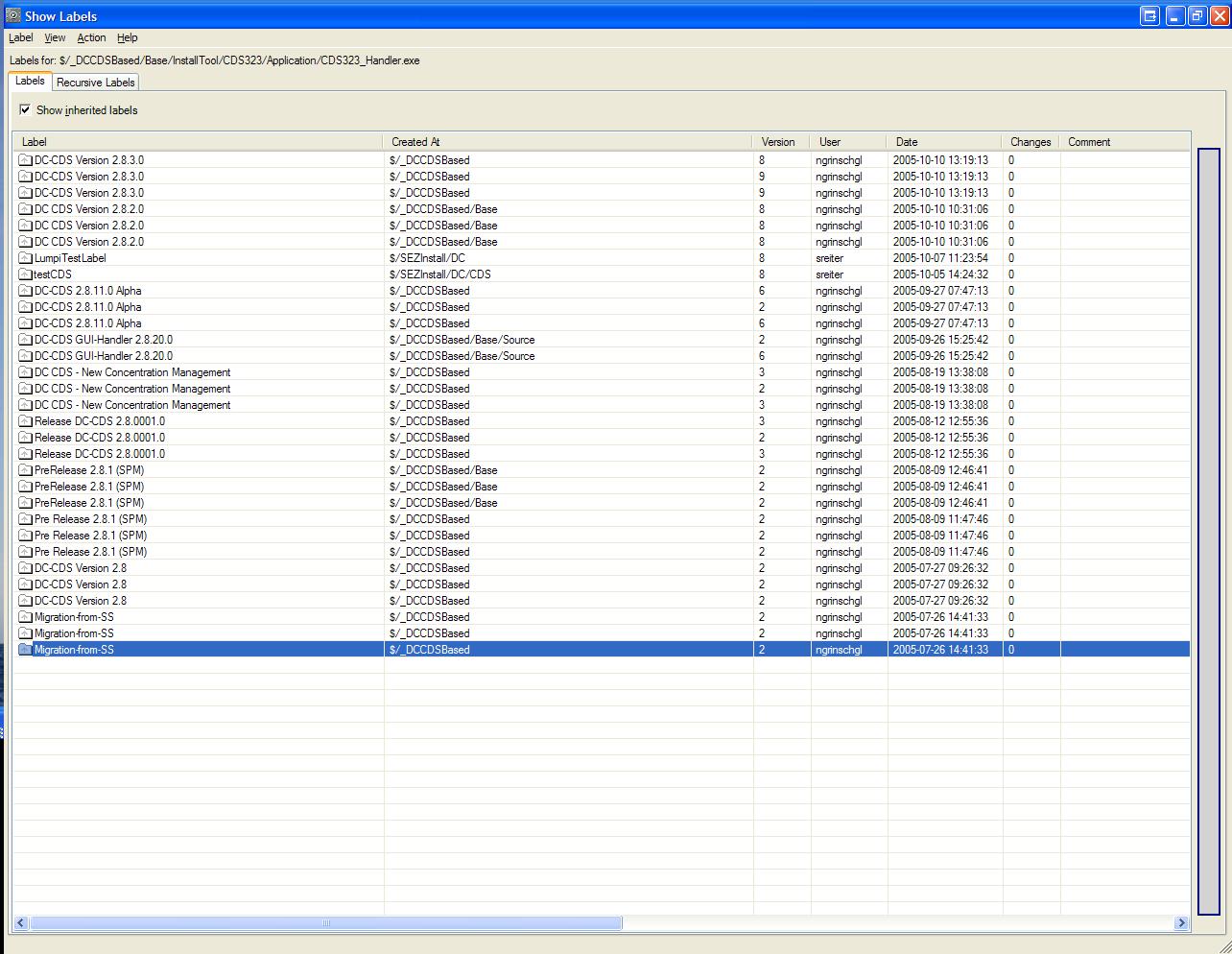Sort by the Label column header

(x=198, y=141)
